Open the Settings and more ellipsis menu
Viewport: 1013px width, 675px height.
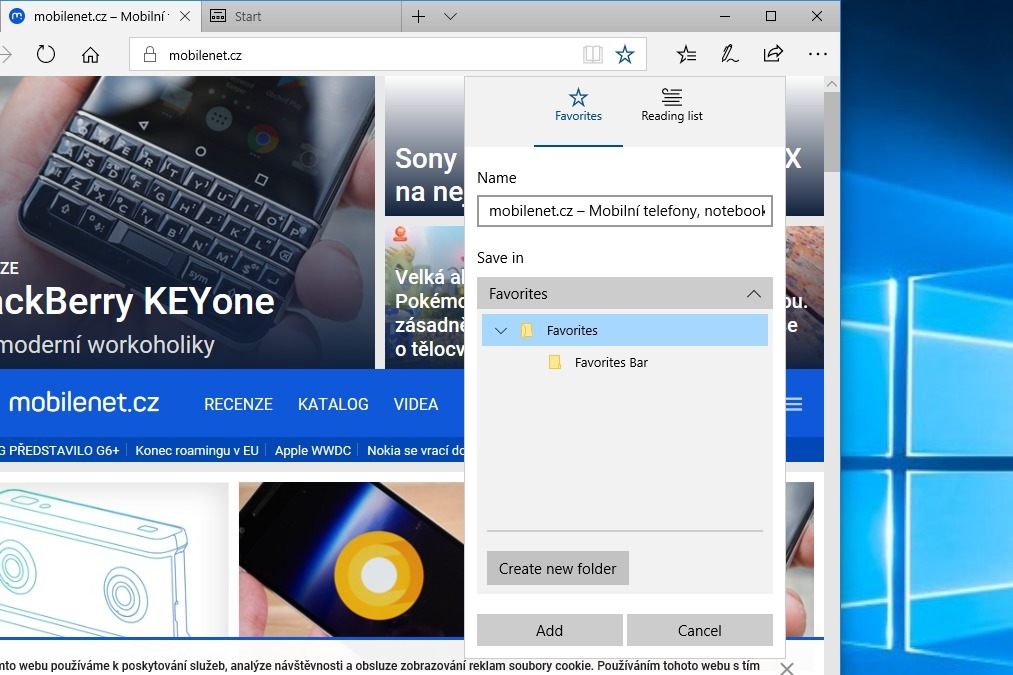click(x=818, y=54)
